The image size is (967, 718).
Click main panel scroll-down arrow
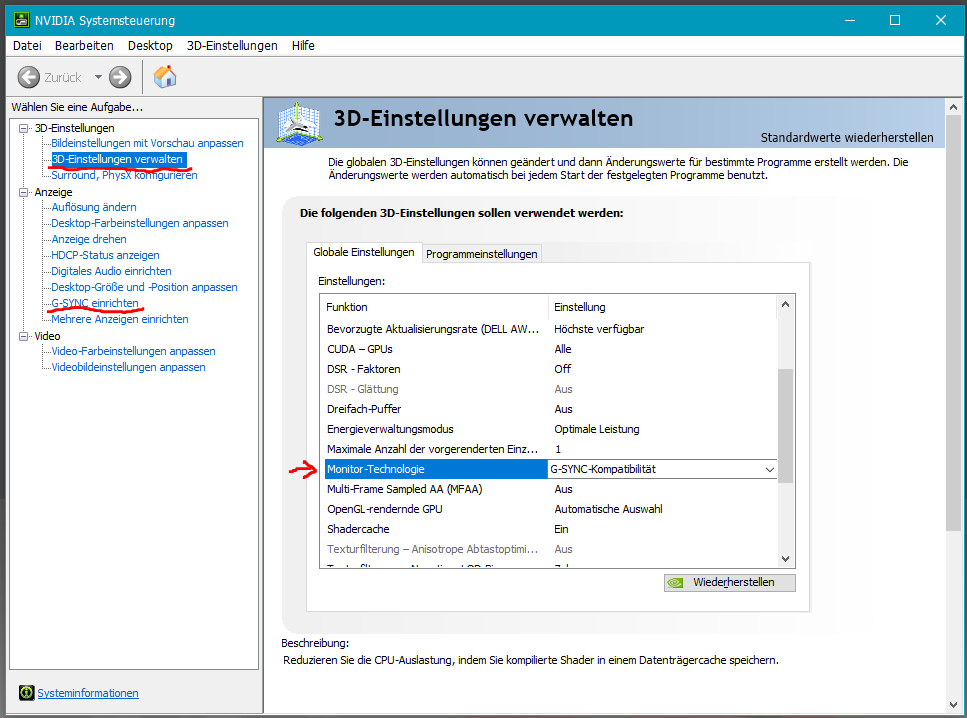click(953, 704)
